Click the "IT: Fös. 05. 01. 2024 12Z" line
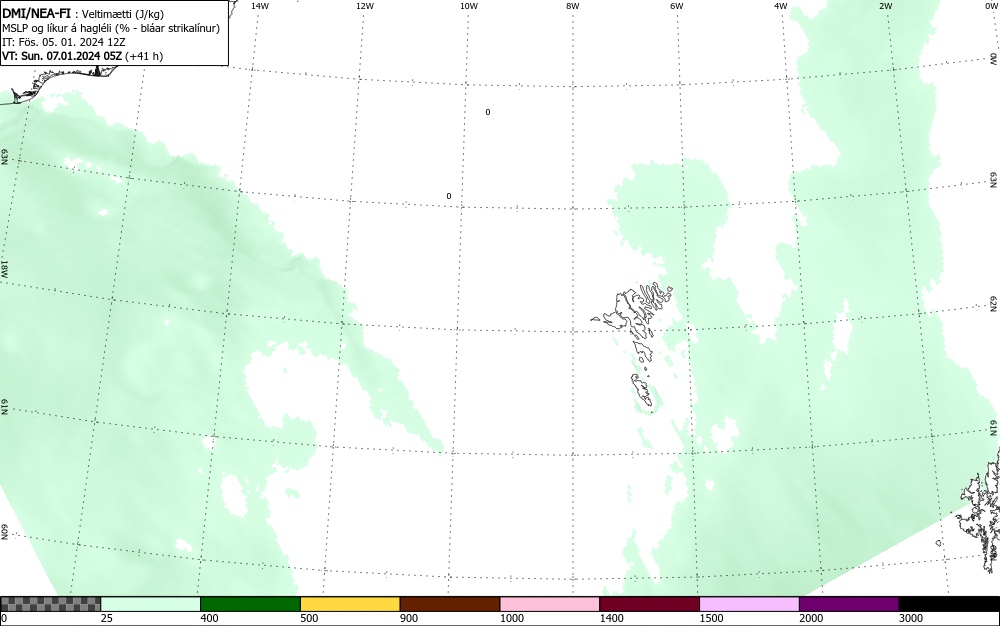 tap(64, 42)
